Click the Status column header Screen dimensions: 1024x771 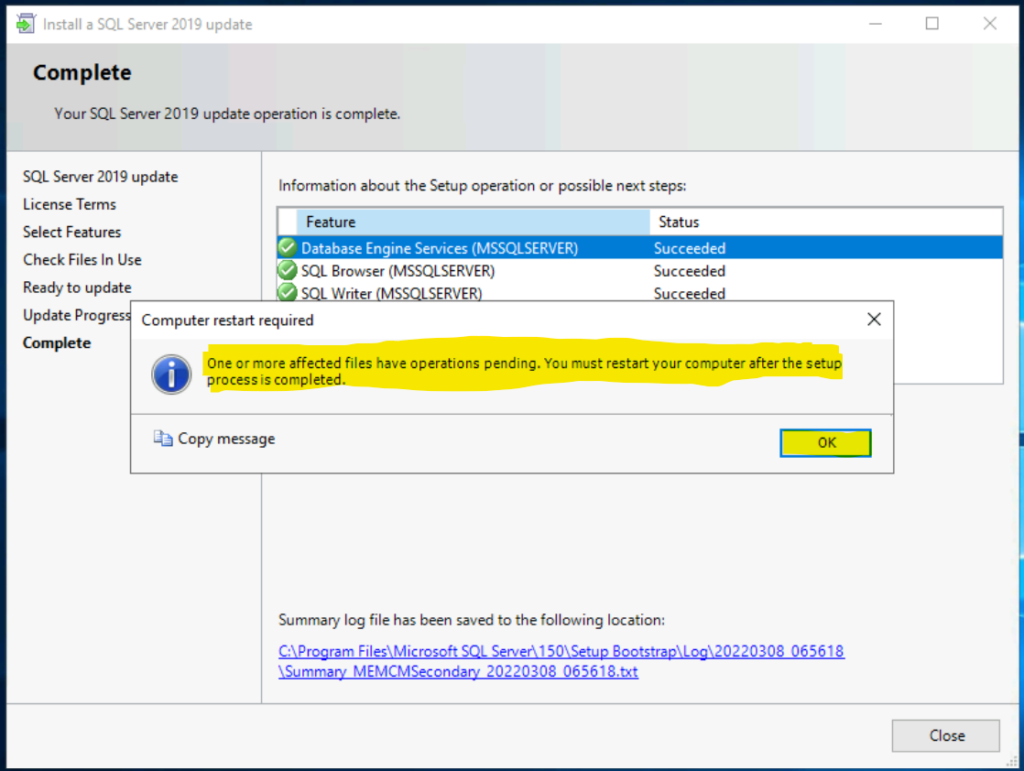point(826,222)
